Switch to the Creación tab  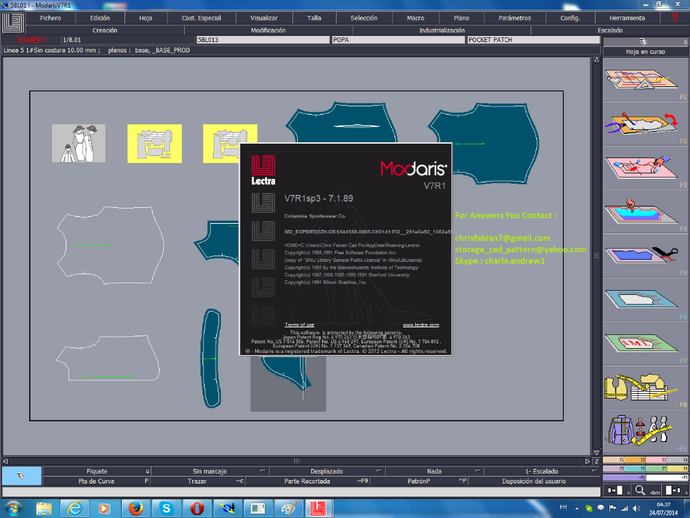tap(105, 30)
